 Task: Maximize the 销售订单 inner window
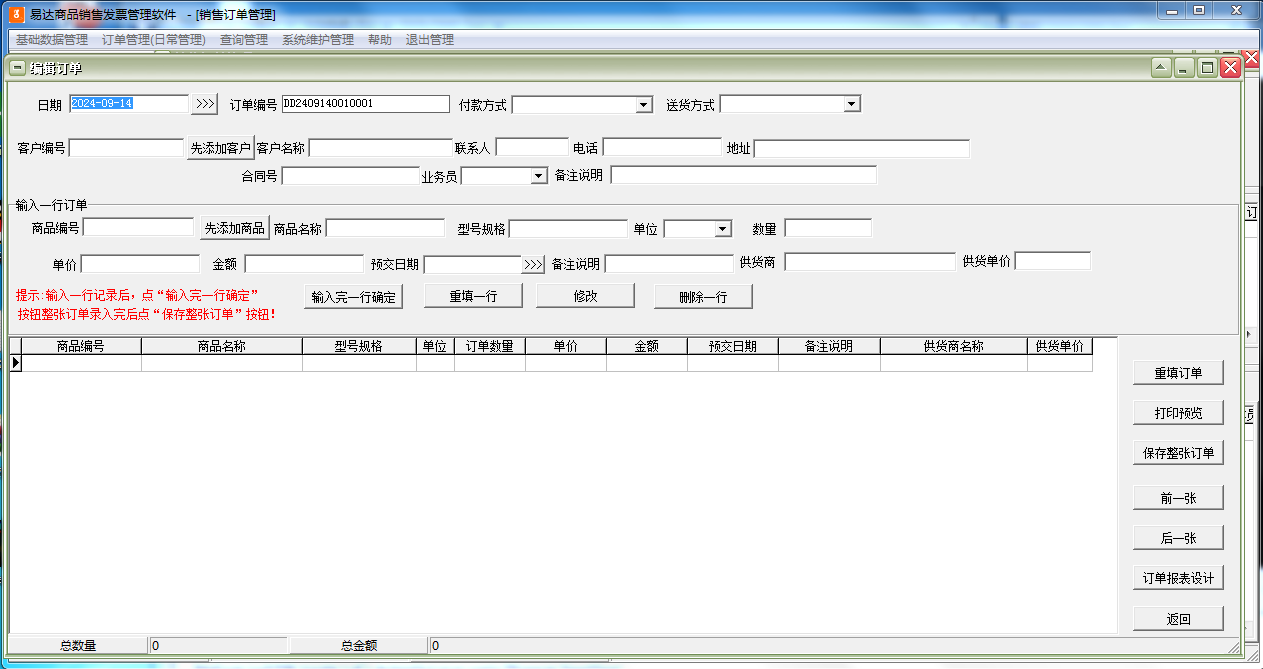1207,68
